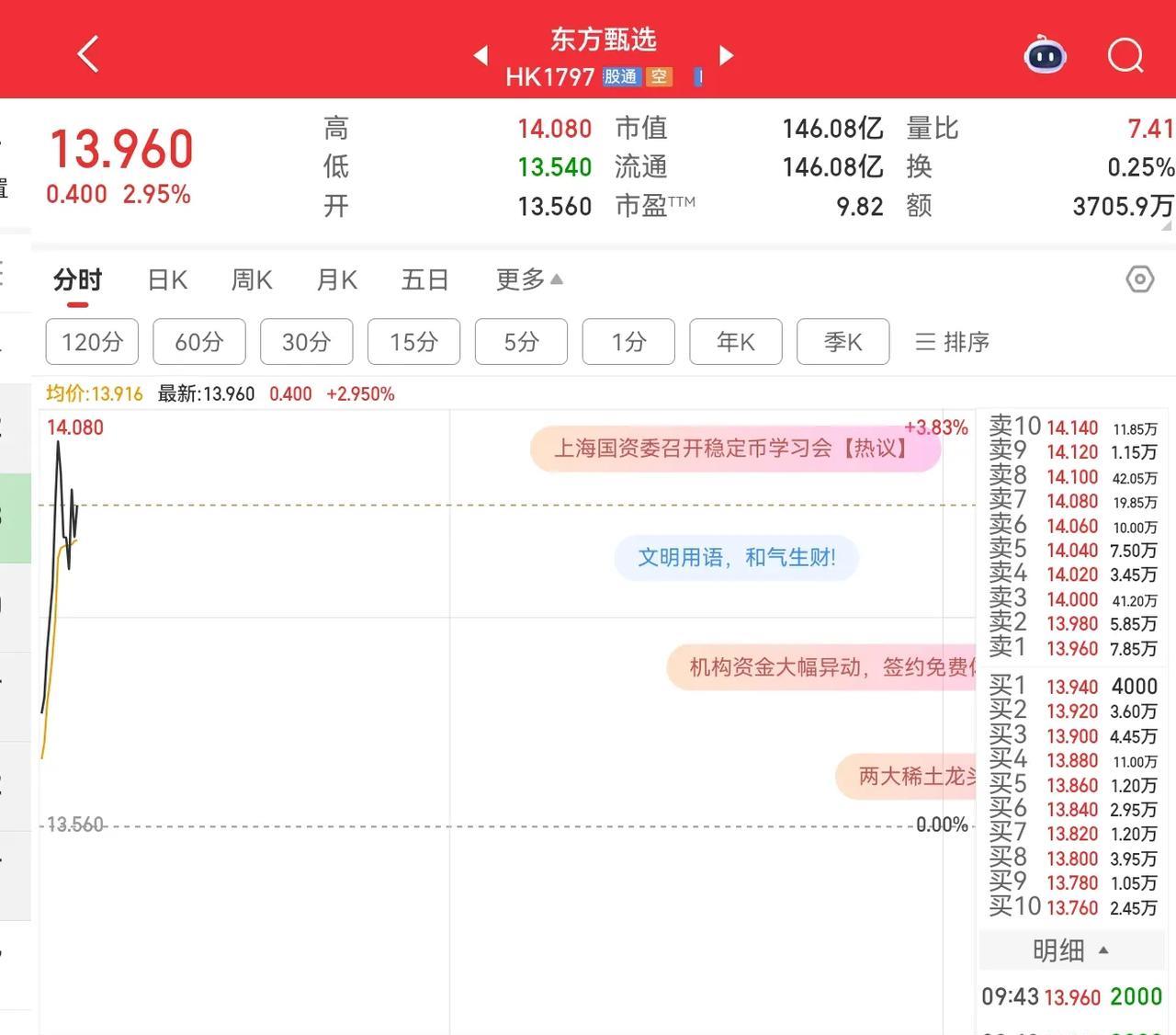Select the 卖10 14.140 order row
1176x1035 pixels.
click(1073, 428)
